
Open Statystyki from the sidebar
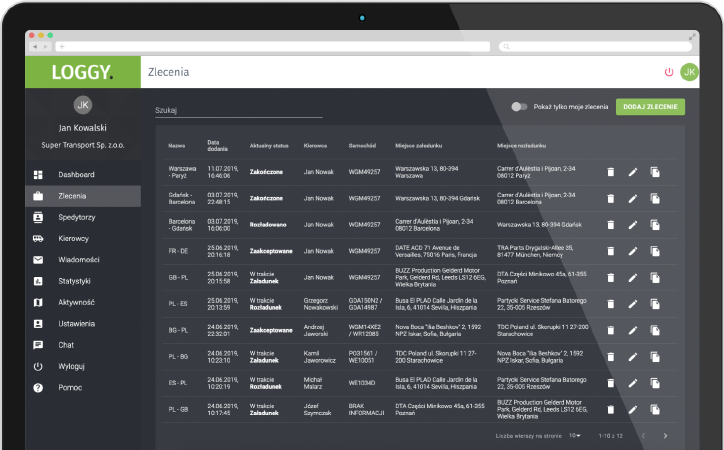pyautogui.click(x=74, y=281)
